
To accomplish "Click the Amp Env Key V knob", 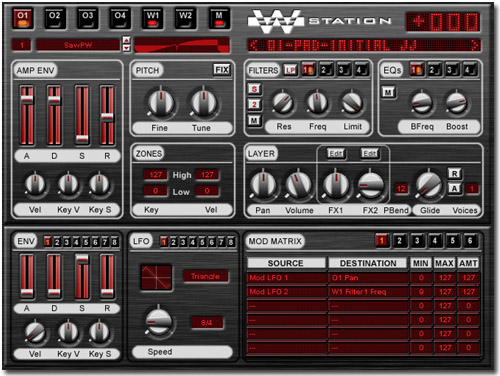I will point(68,184).
